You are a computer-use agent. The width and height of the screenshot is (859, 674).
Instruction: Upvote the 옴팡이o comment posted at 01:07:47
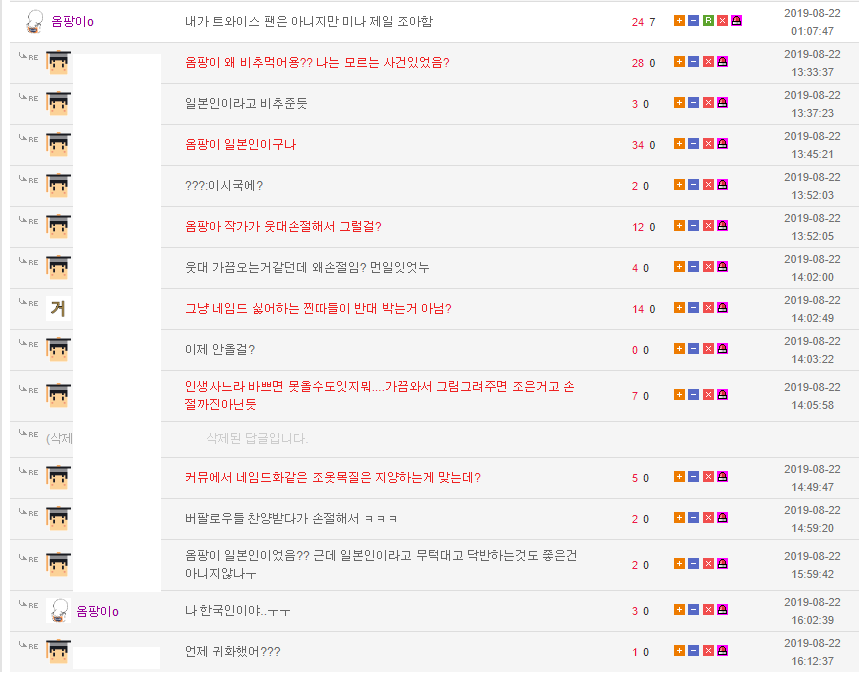coord(679,21)
